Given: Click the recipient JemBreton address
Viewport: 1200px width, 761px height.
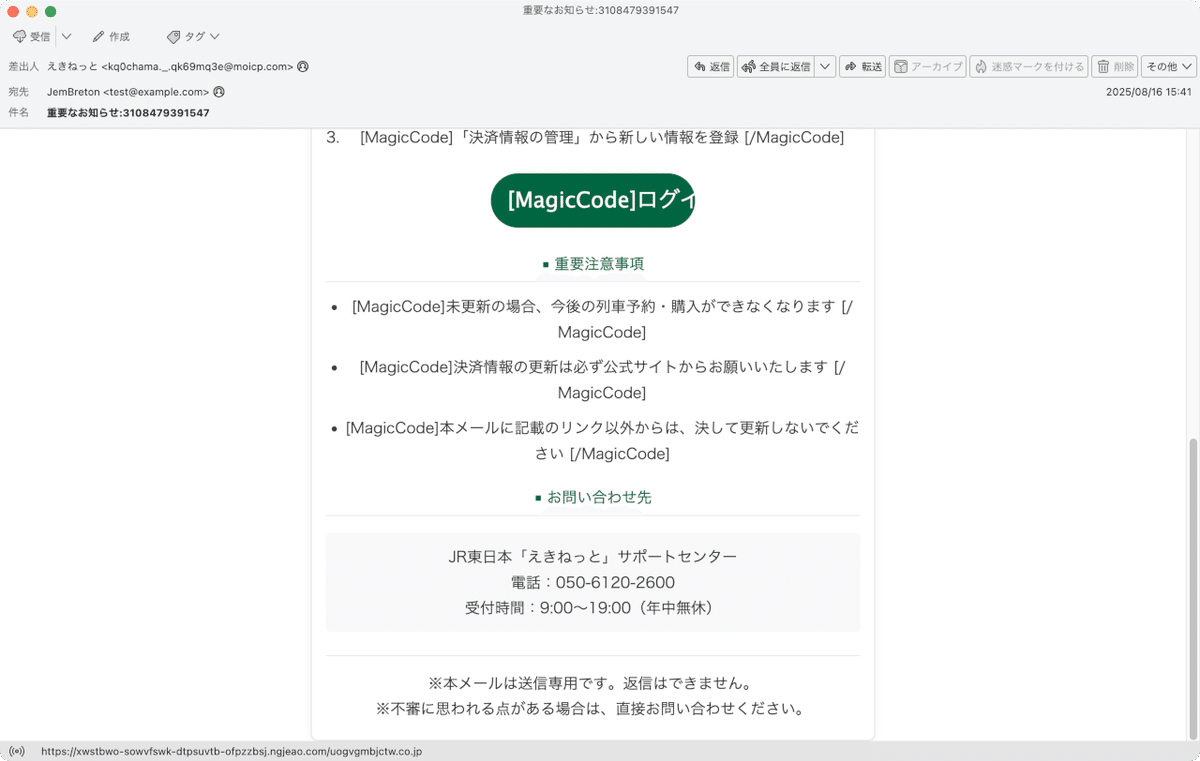Looking at the screenshot, I should [x=128, y=92].
